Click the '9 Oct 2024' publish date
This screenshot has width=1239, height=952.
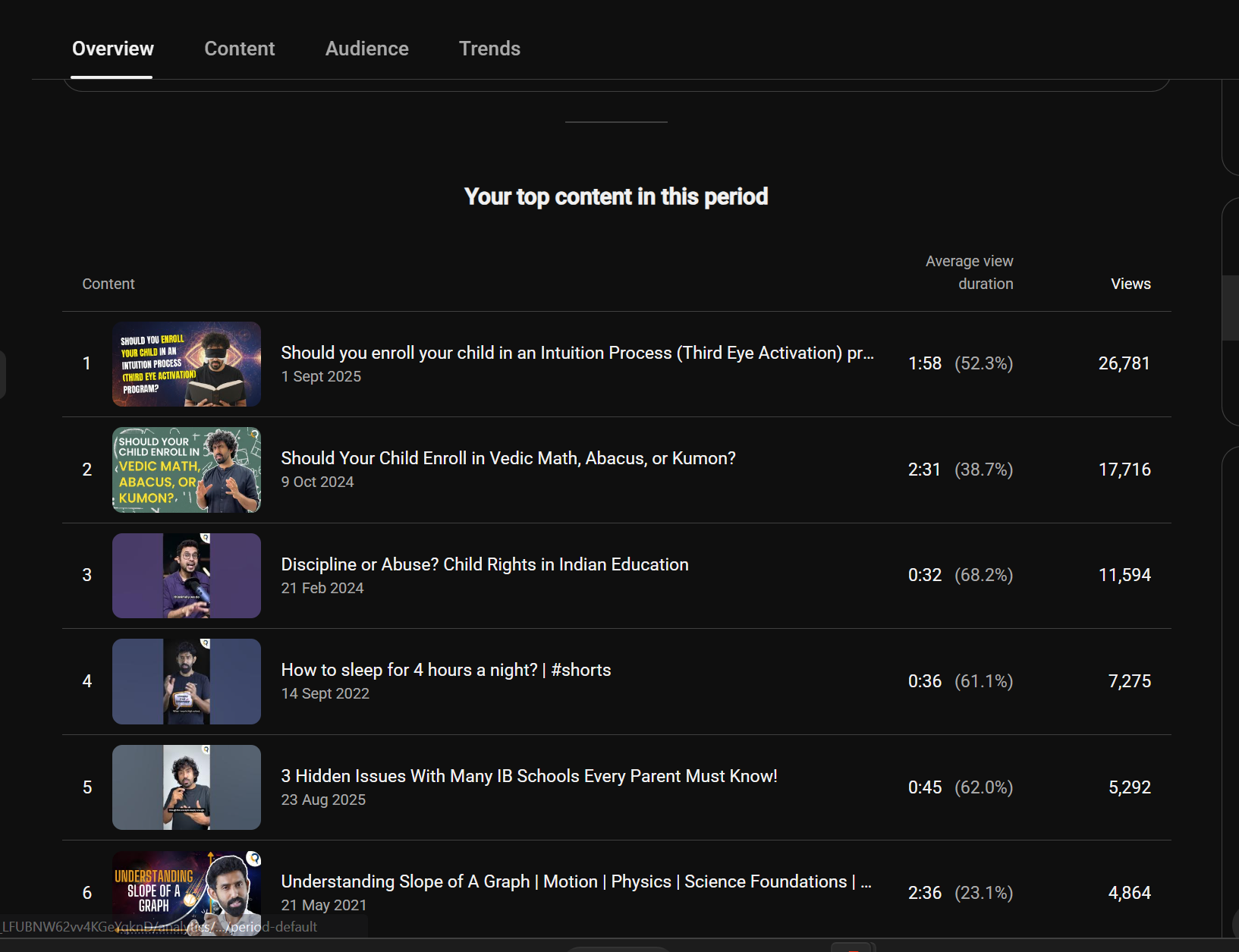317,482
